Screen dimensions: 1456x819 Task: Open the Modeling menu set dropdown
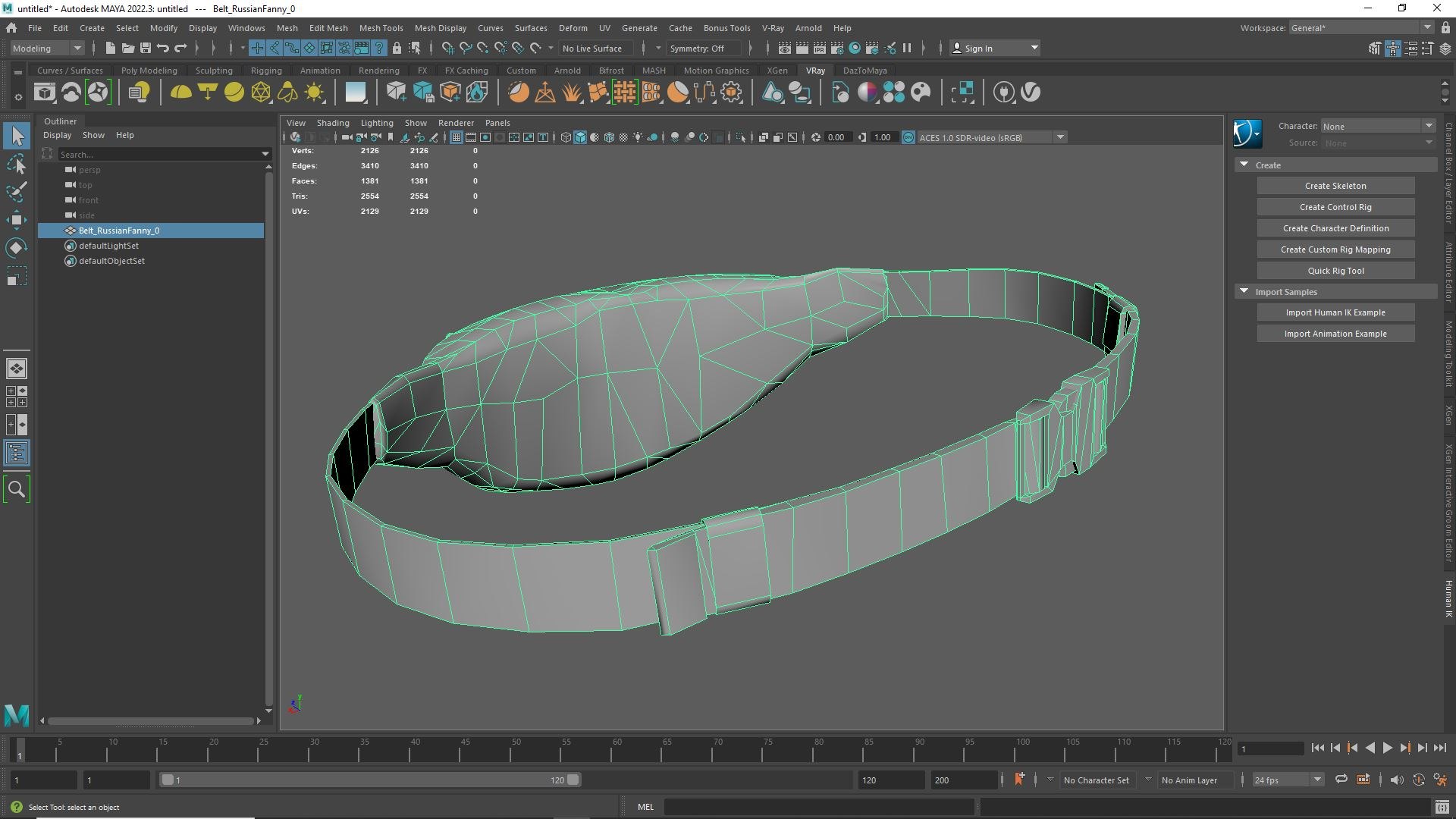(x=47, y=48)
